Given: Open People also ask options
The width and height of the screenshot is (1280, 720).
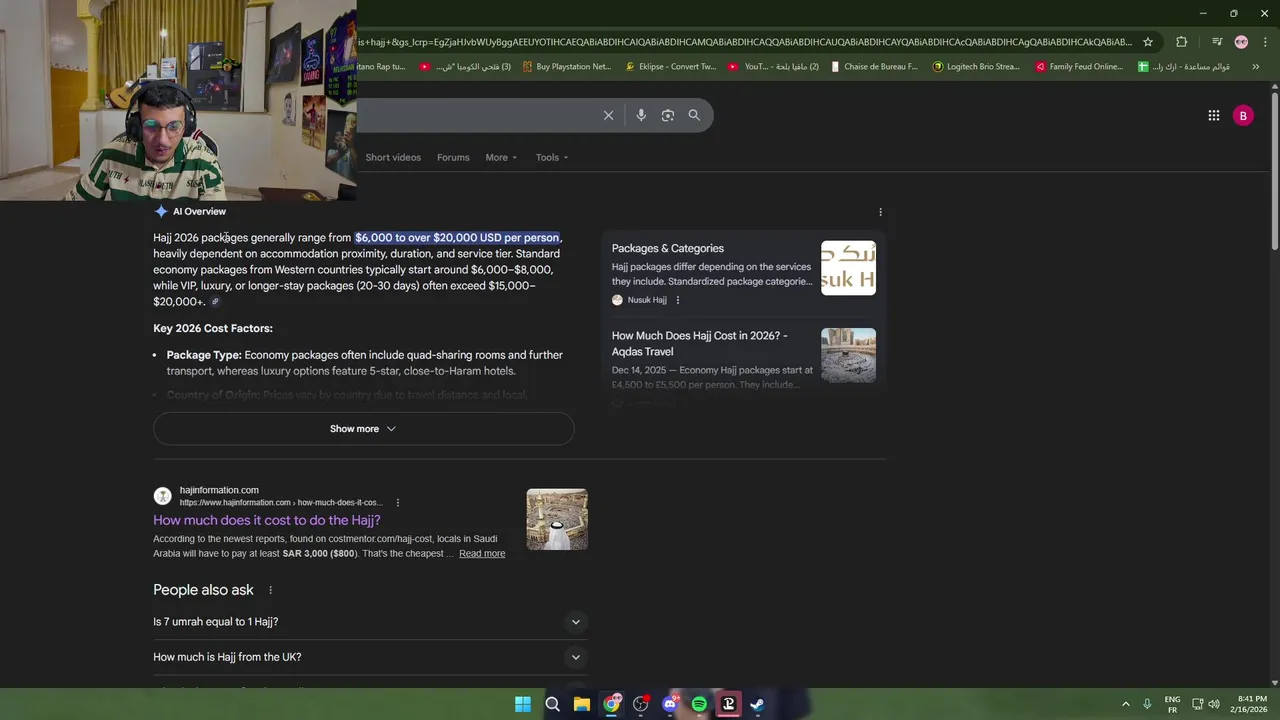Looking at the screenshot, I should click(270, 590).
